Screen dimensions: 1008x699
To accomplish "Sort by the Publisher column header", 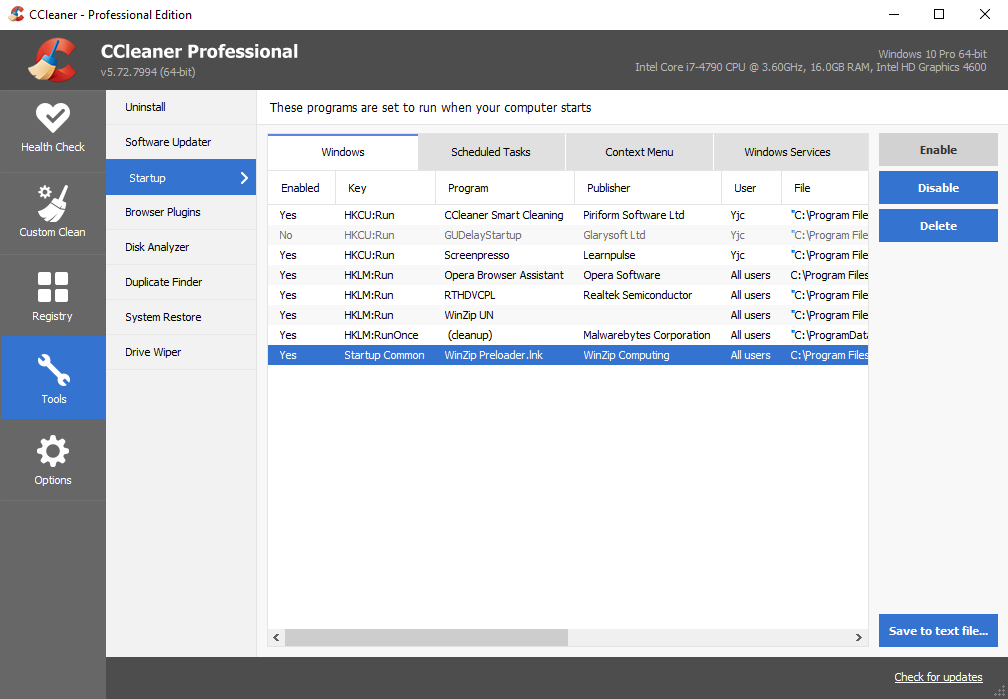I will pos(648,188).
